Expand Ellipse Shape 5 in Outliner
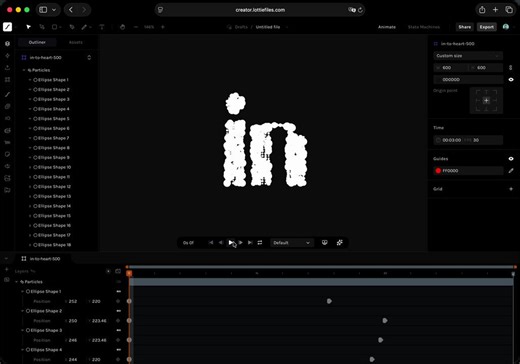This screenshot has height=364, width=520. pos(30,119)
